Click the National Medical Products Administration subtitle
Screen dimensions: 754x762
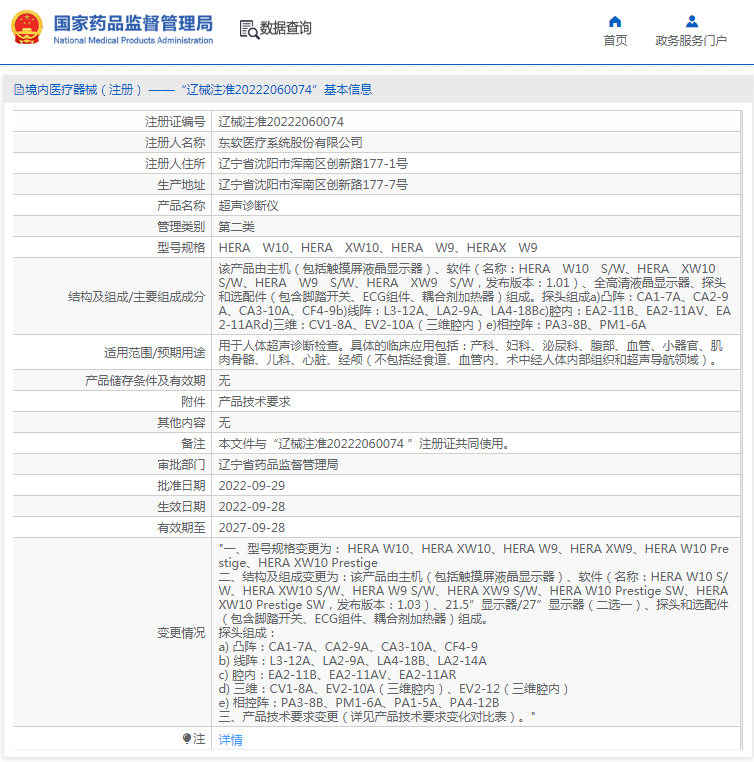point(133,40)
